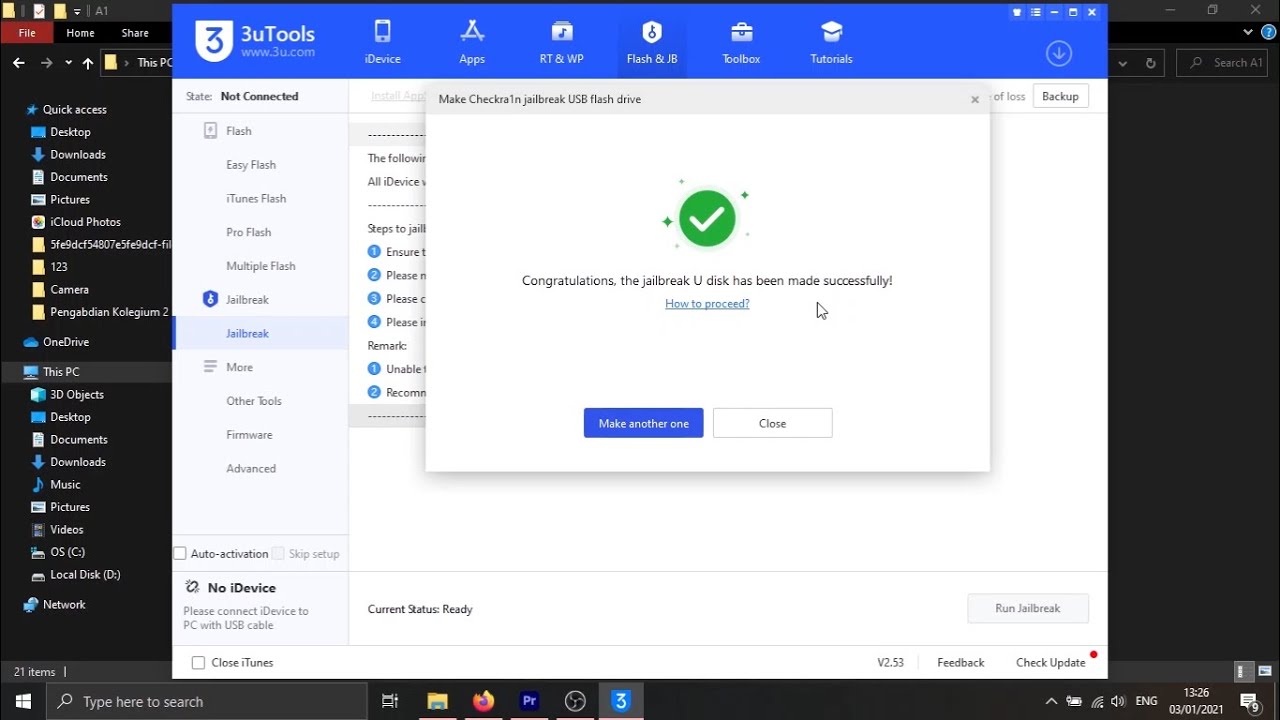Open Premiere Pro from the taskbar
This screenshot has width=1280, height=720.
click(529, 701)
